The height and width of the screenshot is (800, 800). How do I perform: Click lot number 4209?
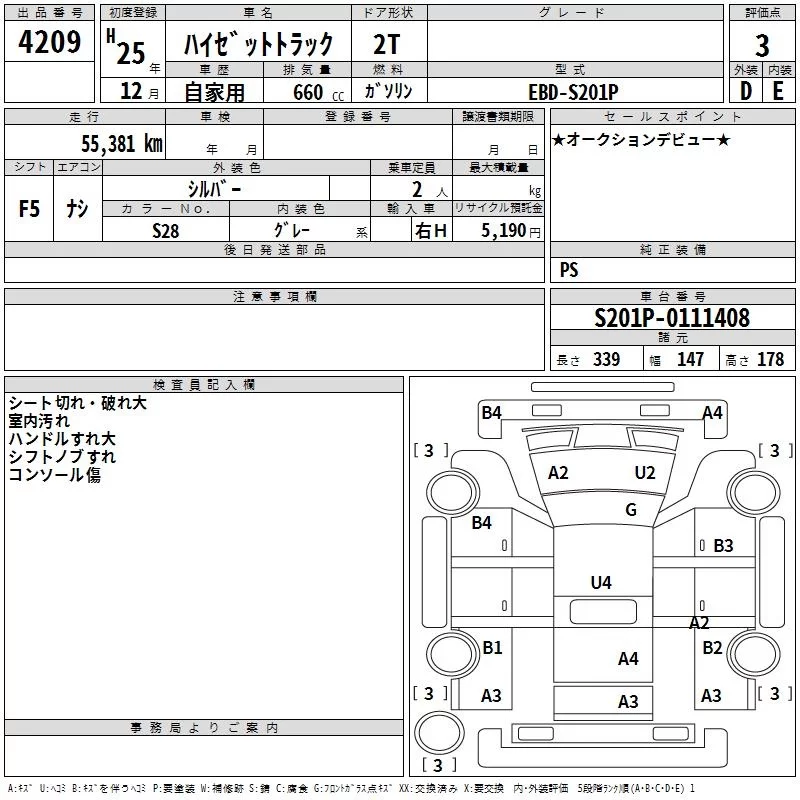coord(49,42)
